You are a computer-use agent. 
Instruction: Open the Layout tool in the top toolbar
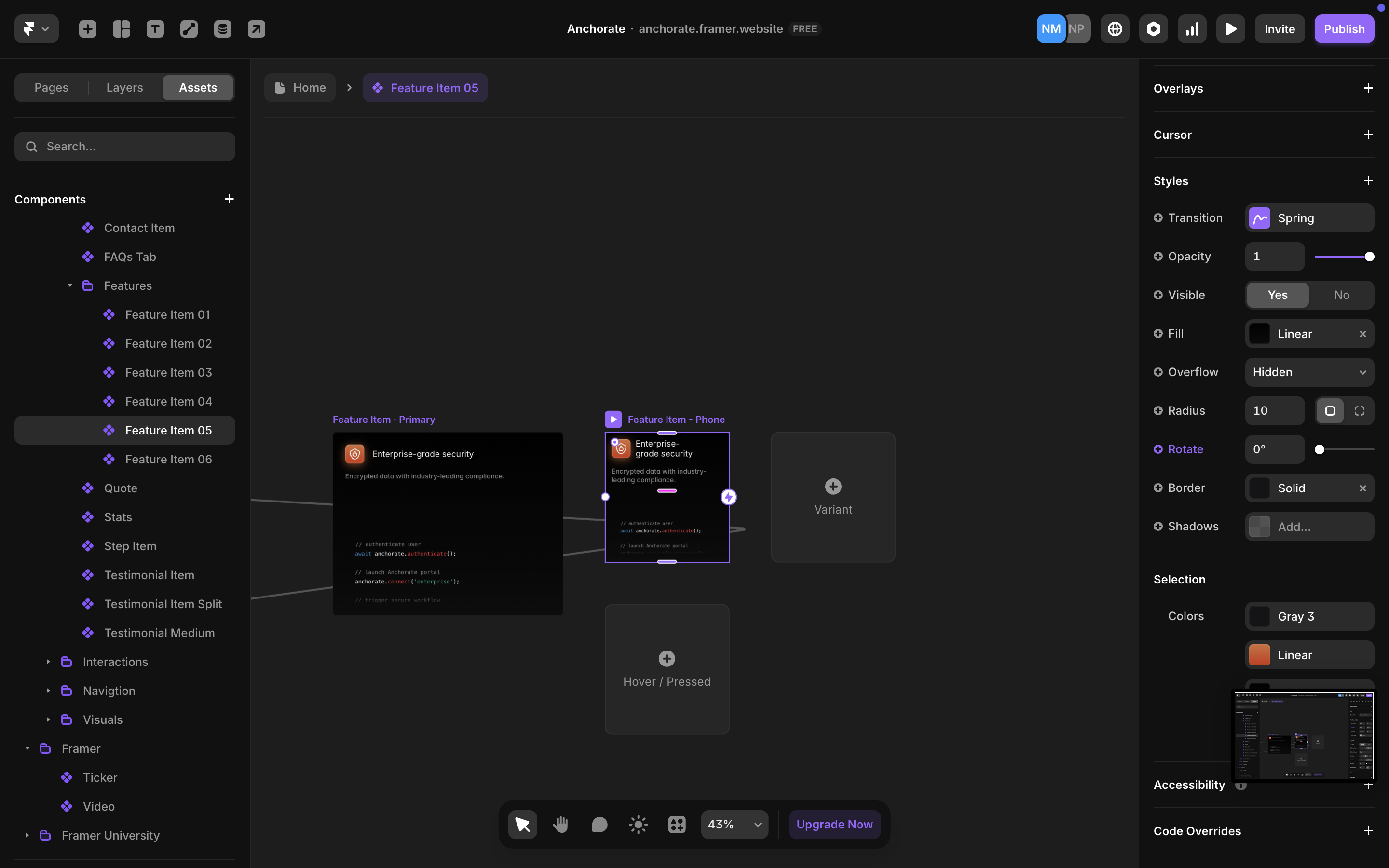click(x=121, y=28)
